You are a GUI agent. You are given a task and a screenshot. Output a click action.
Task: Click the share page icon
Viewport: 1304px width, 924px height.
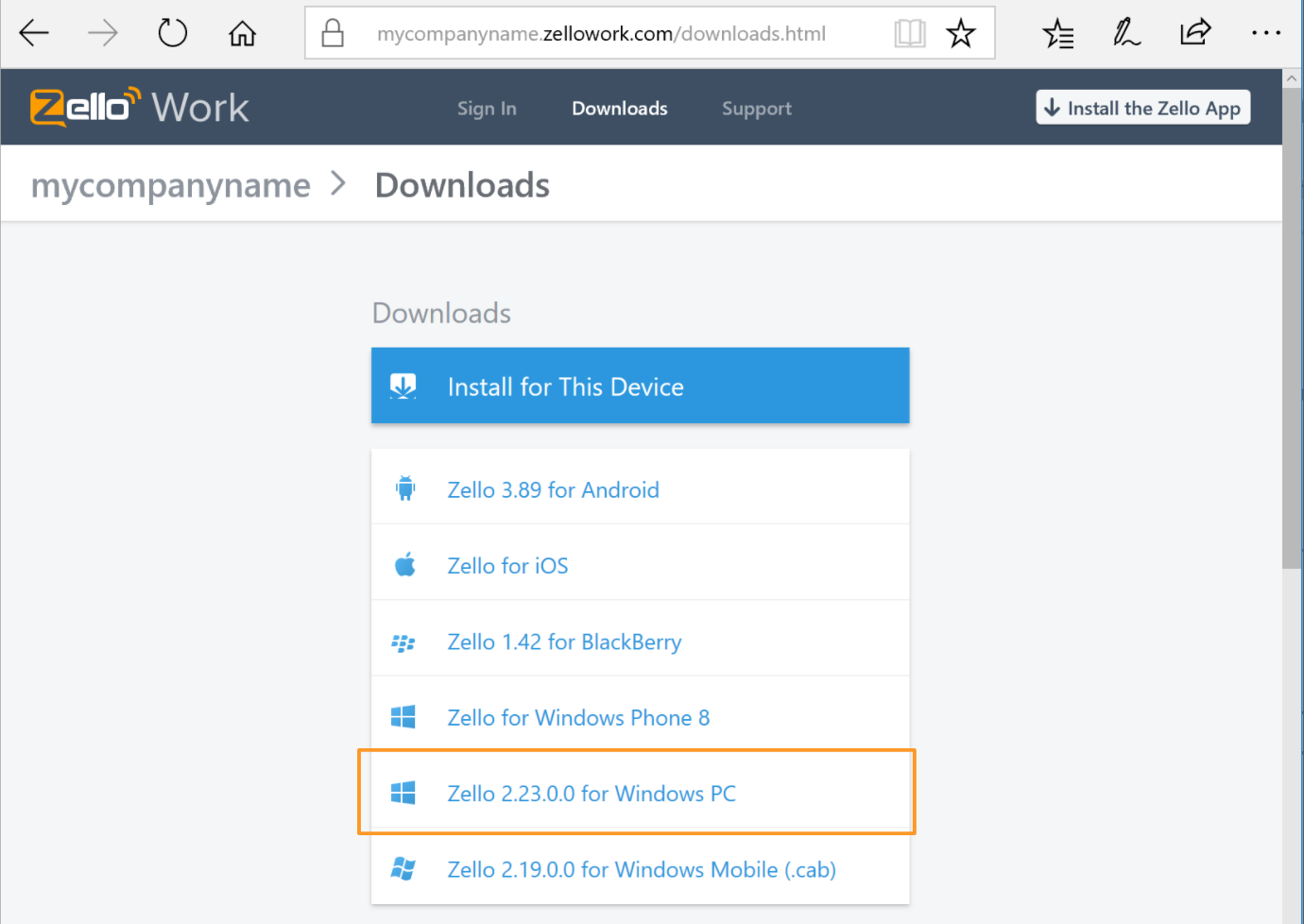pyautogui.click(x=1195, y=33)
